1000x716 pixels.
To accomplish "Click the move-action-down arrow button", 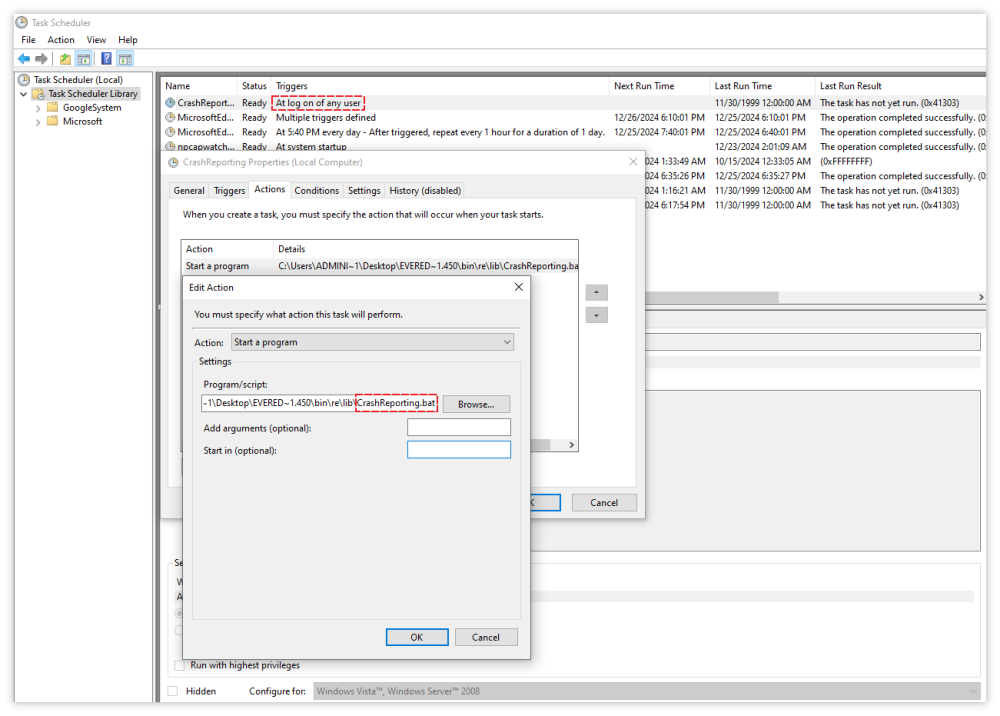I will pyautogui.click(x=596, y=315).
